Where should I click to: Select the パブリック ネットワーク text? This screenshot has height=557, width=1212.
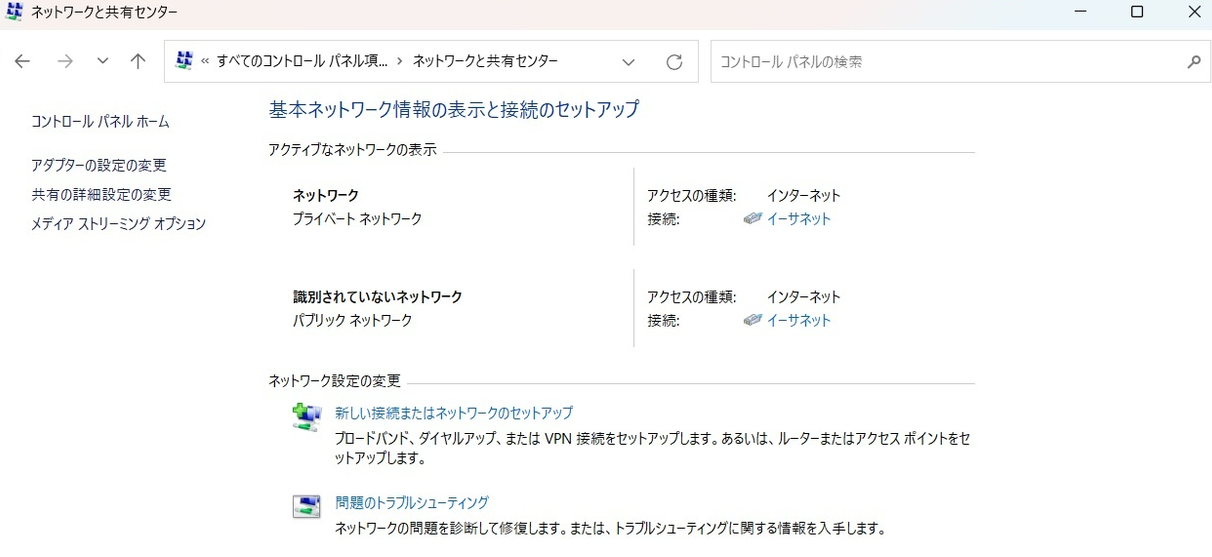352,321
